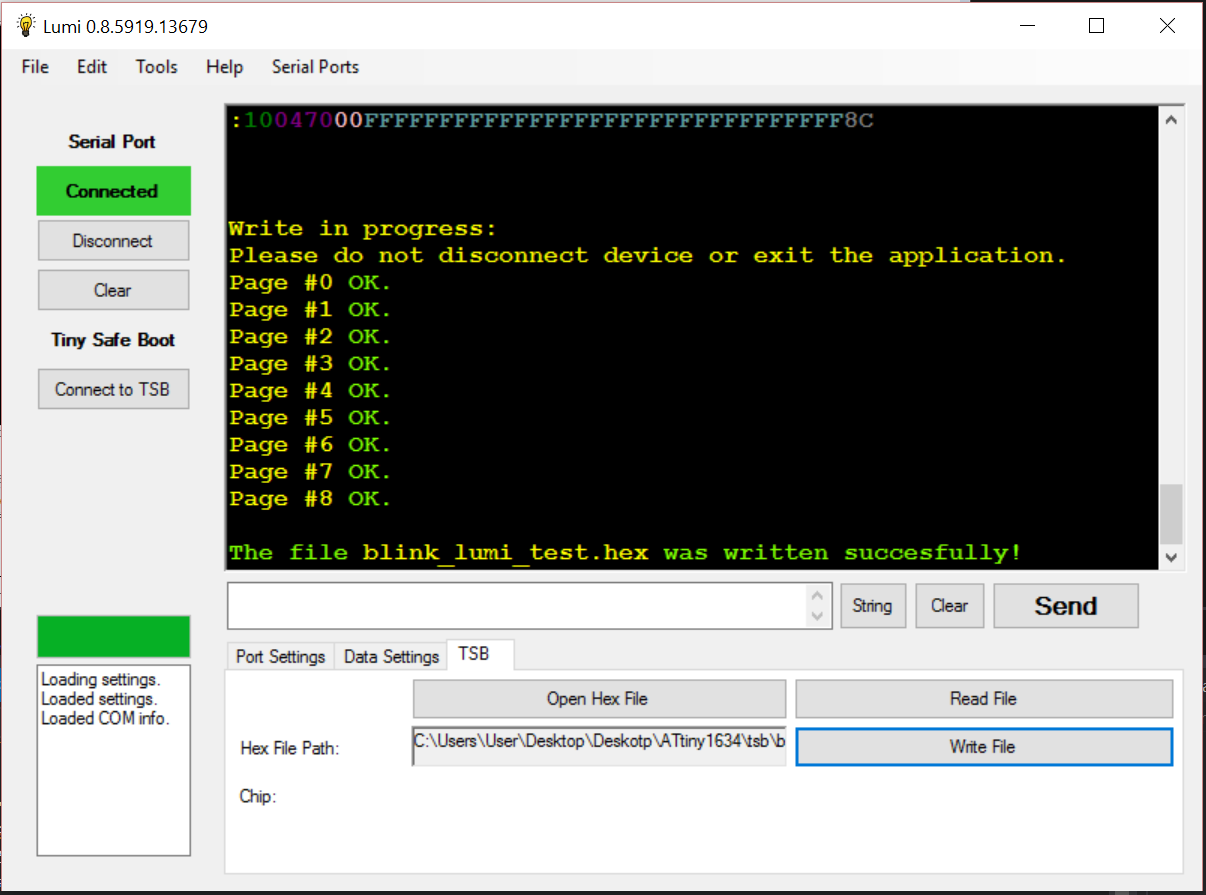Open the Serial Ports menu

pyautogui.click(x=315, y=67)
